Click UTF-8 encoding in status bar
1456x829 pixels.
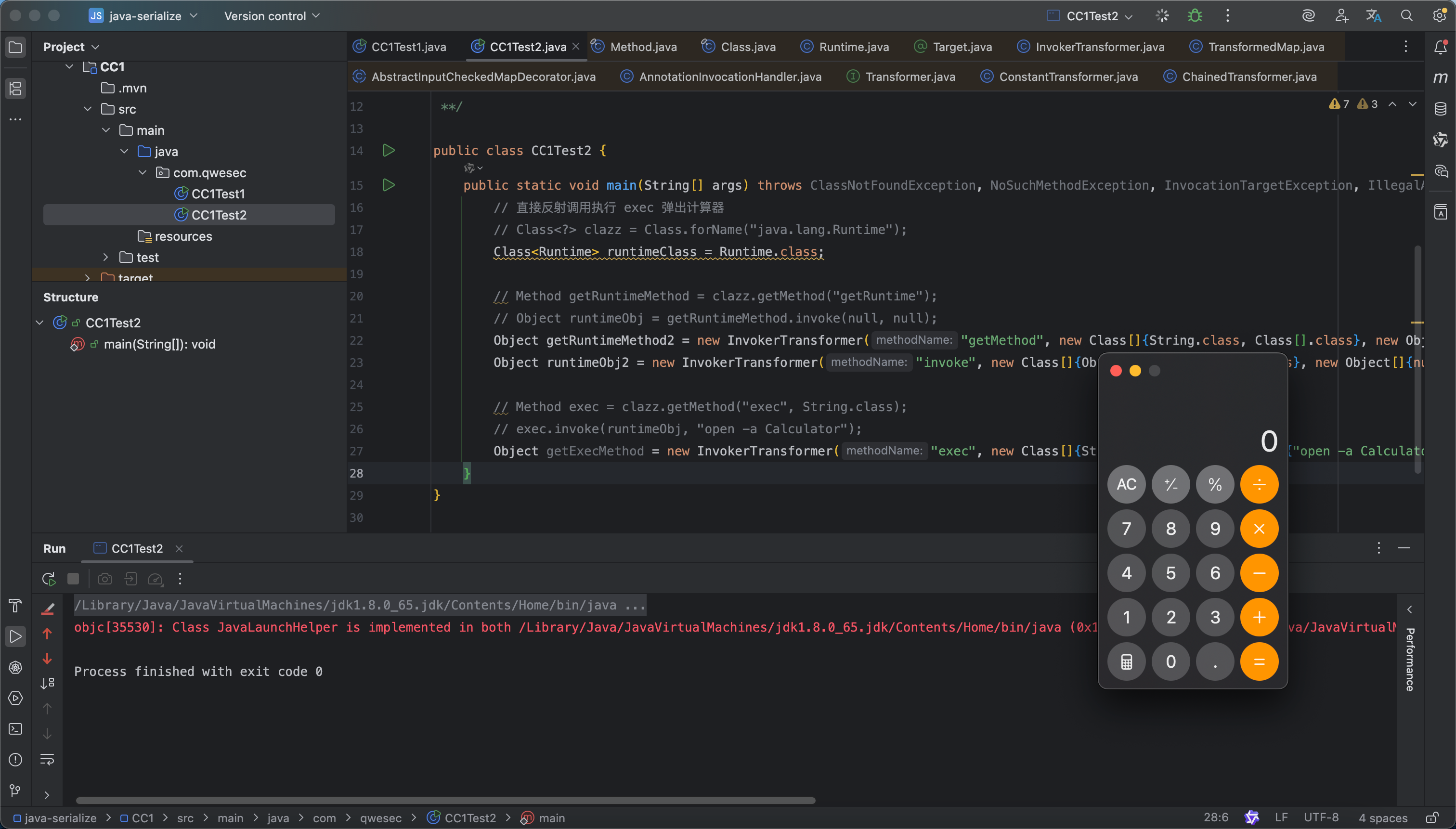coord(1321,817)
